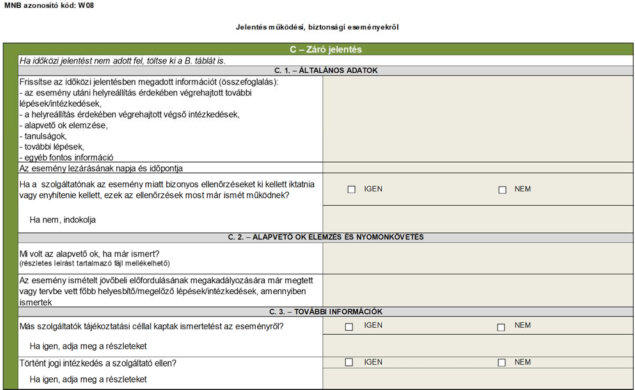Click details field for legal action

tap(478, 379)
